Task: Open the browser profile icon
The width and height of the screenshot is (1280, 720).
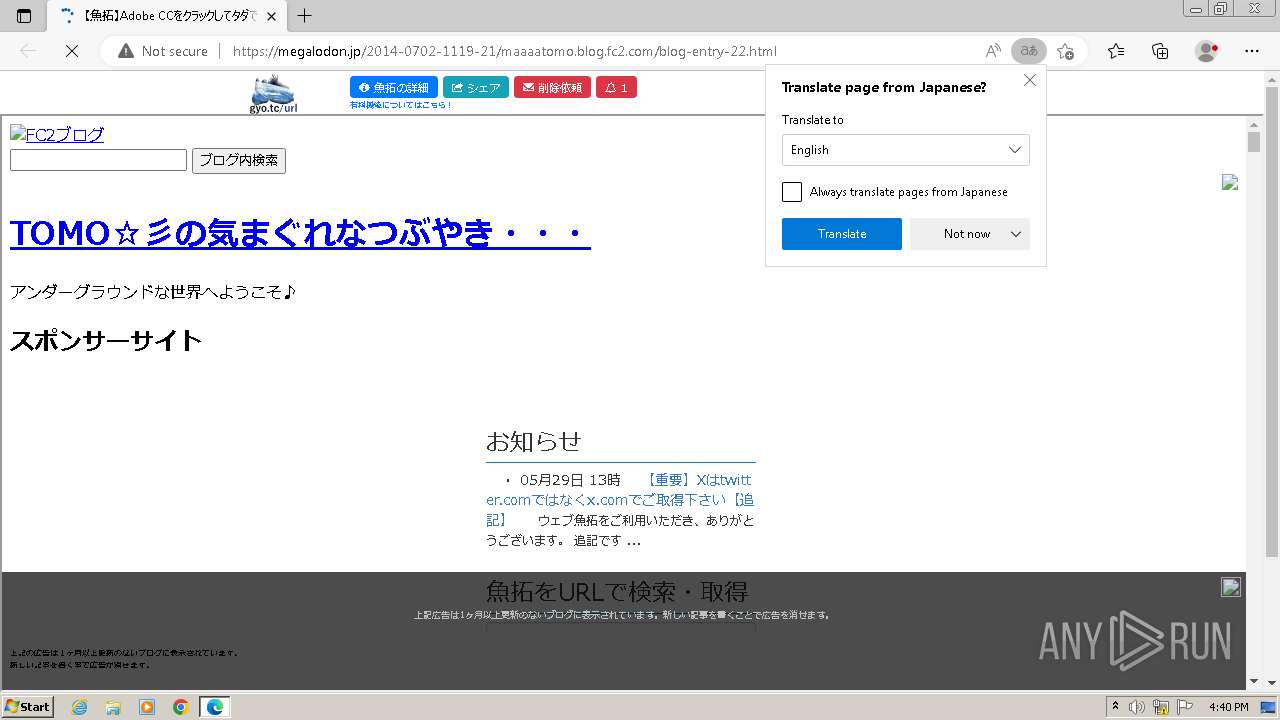Action: point(1207,51)
